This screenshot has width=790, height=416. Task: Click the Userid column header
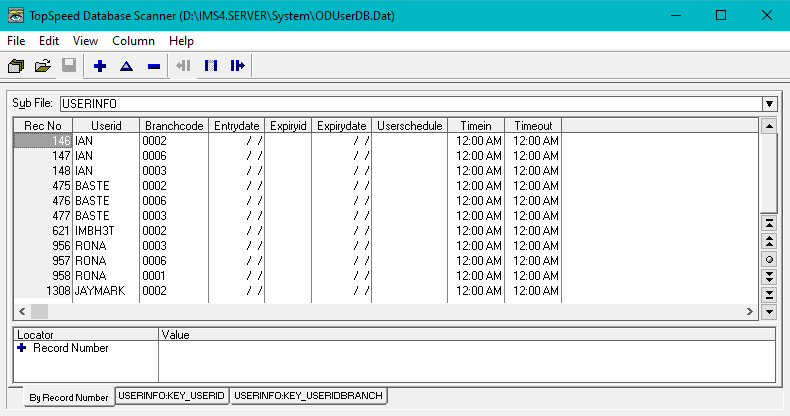click(105, 126)
